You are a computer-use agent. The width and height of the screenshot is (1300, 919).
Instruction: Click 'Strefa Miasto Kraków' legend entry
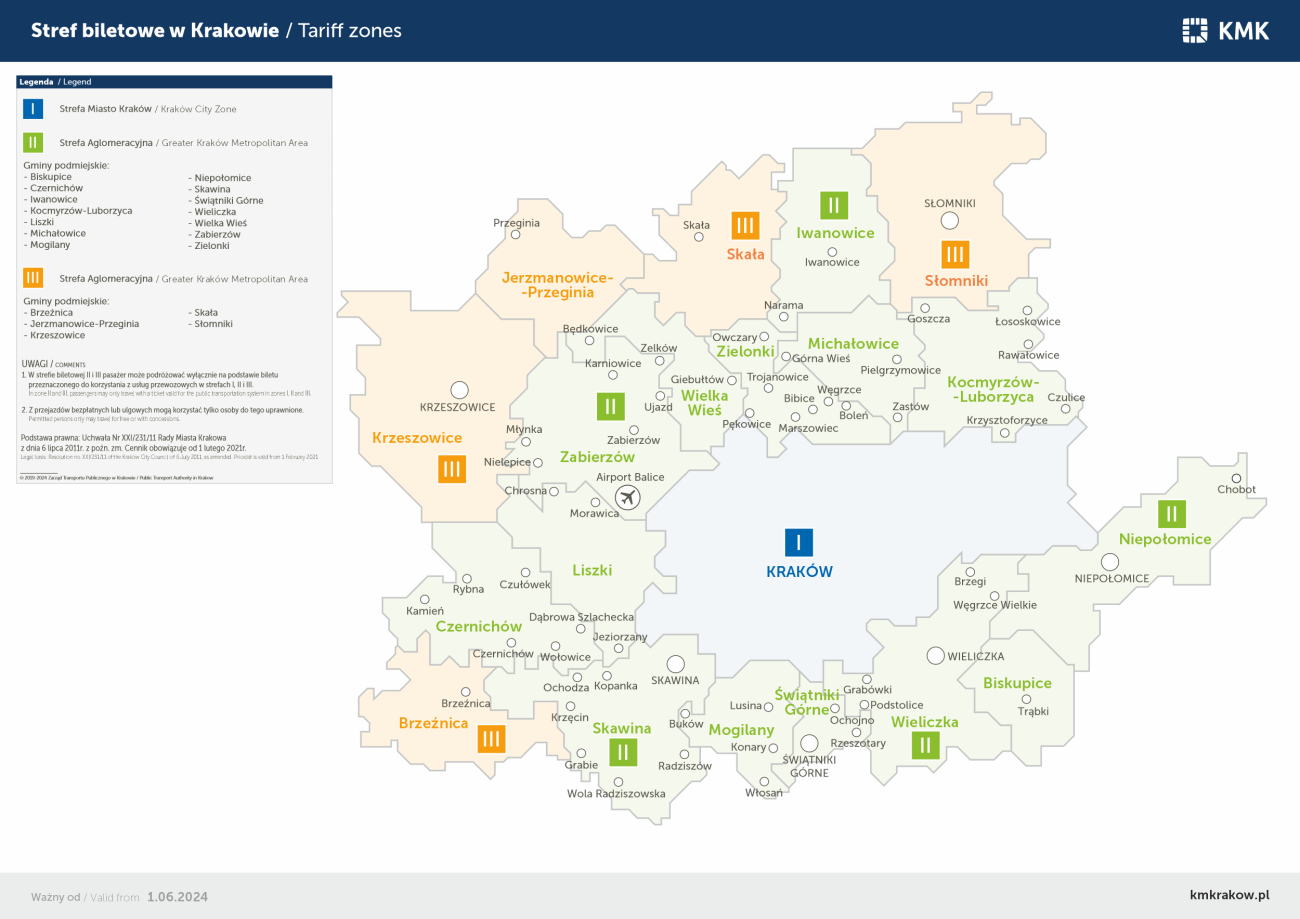[x=105, y=108]
